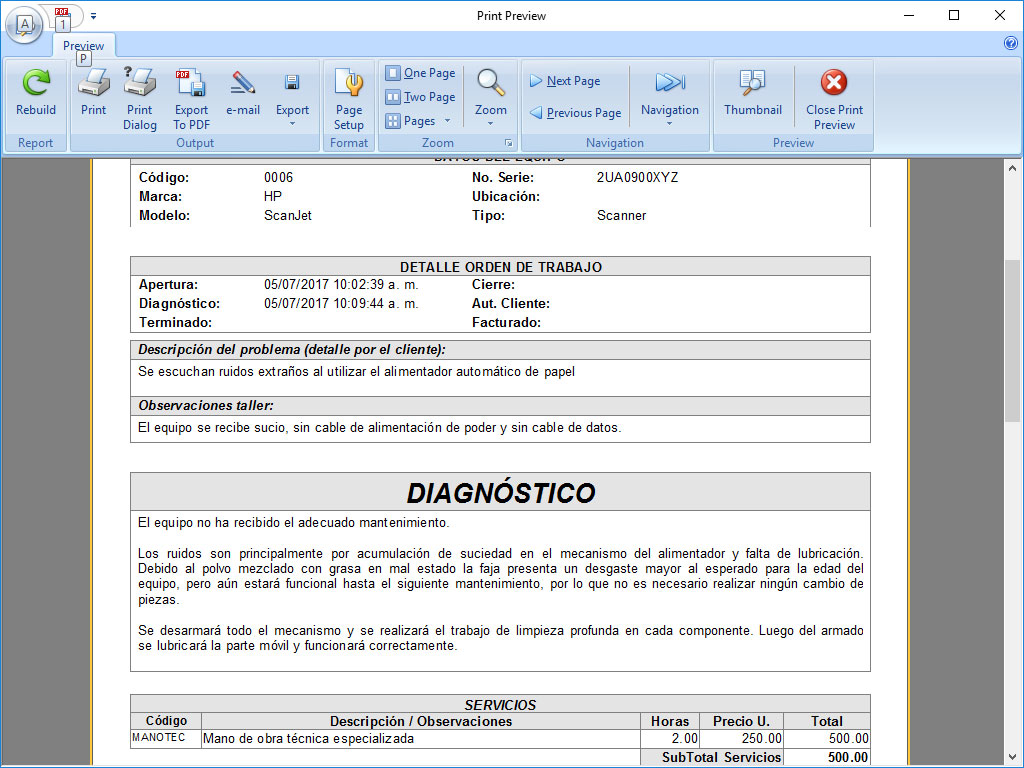Click the ScanJet model value
Viewport: 1024px width, 768px height.
coord(288,216)
